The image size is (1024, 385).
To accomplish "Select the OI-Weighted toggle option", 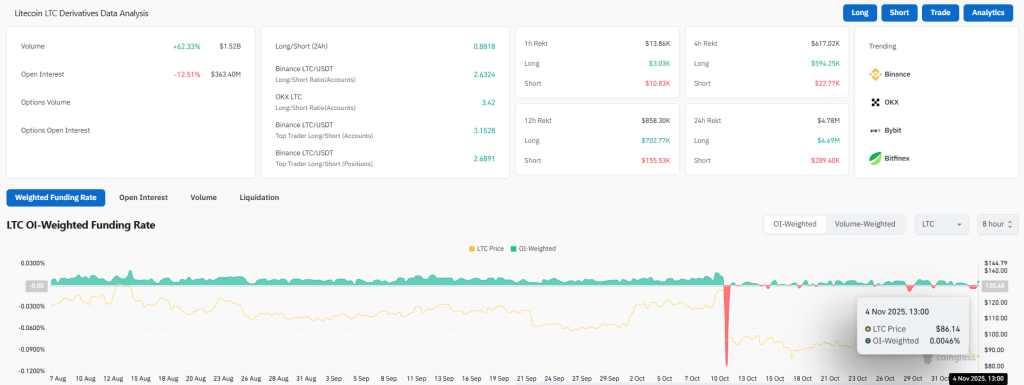I will tap(795, 224).
